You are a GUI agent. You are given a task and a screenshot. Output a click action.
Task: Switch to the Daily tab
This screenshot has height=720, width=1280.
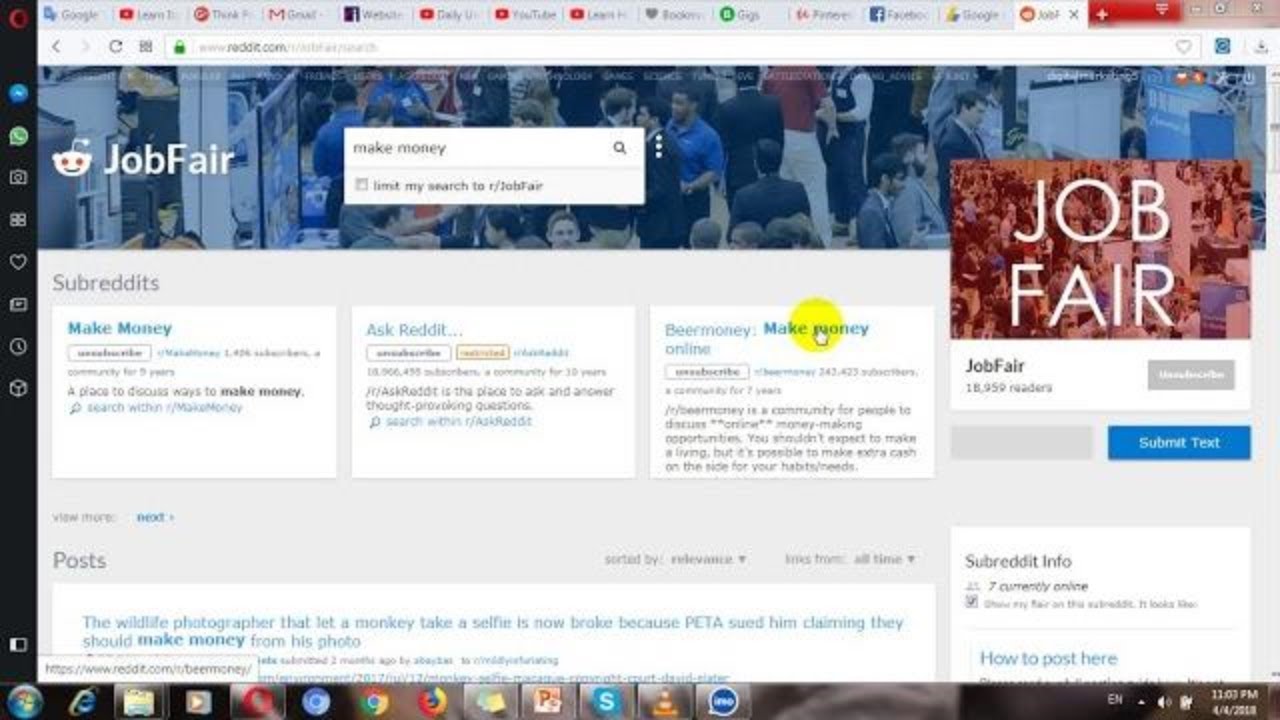448,14
